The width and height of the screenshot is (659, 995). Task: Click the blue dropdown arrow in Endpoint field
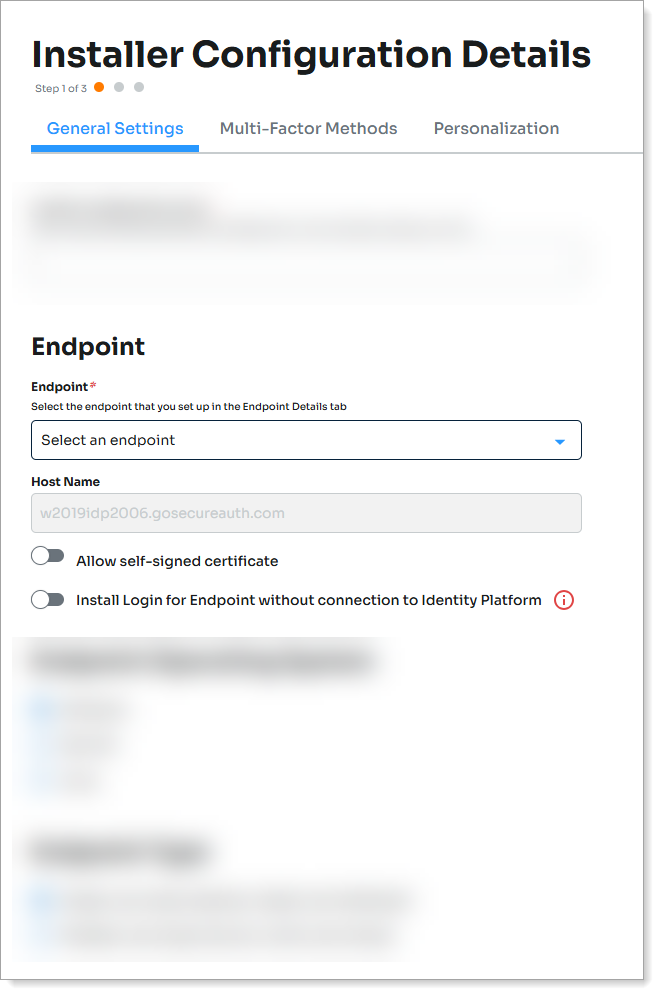click(x=560, y=441)
